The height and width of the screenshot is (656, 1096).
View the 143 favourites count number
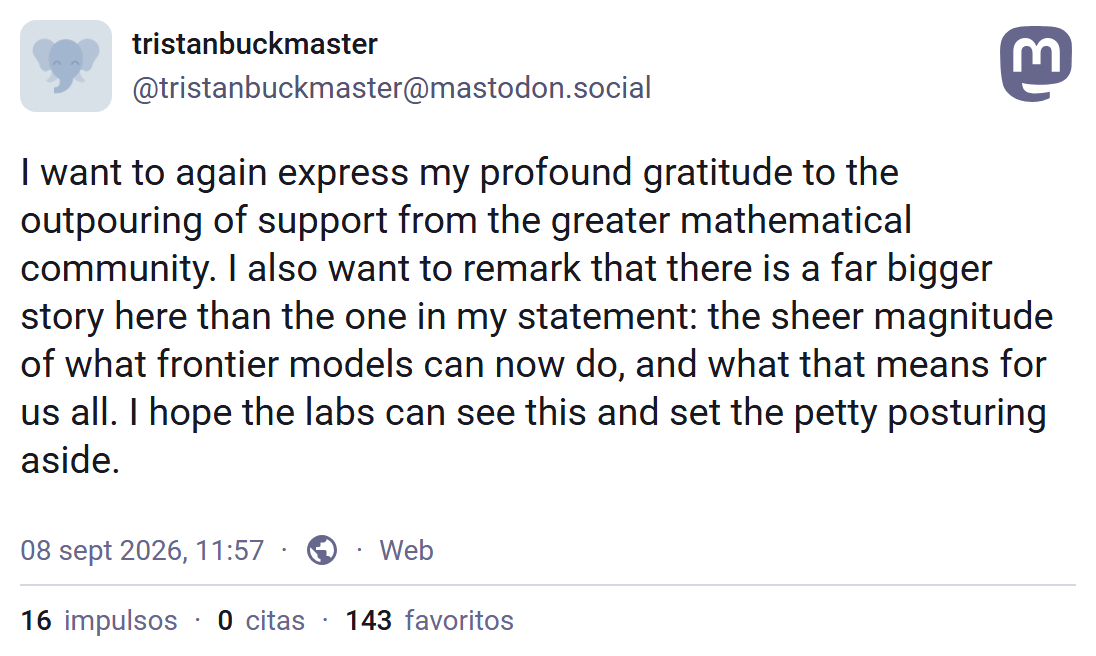point(368,620)
